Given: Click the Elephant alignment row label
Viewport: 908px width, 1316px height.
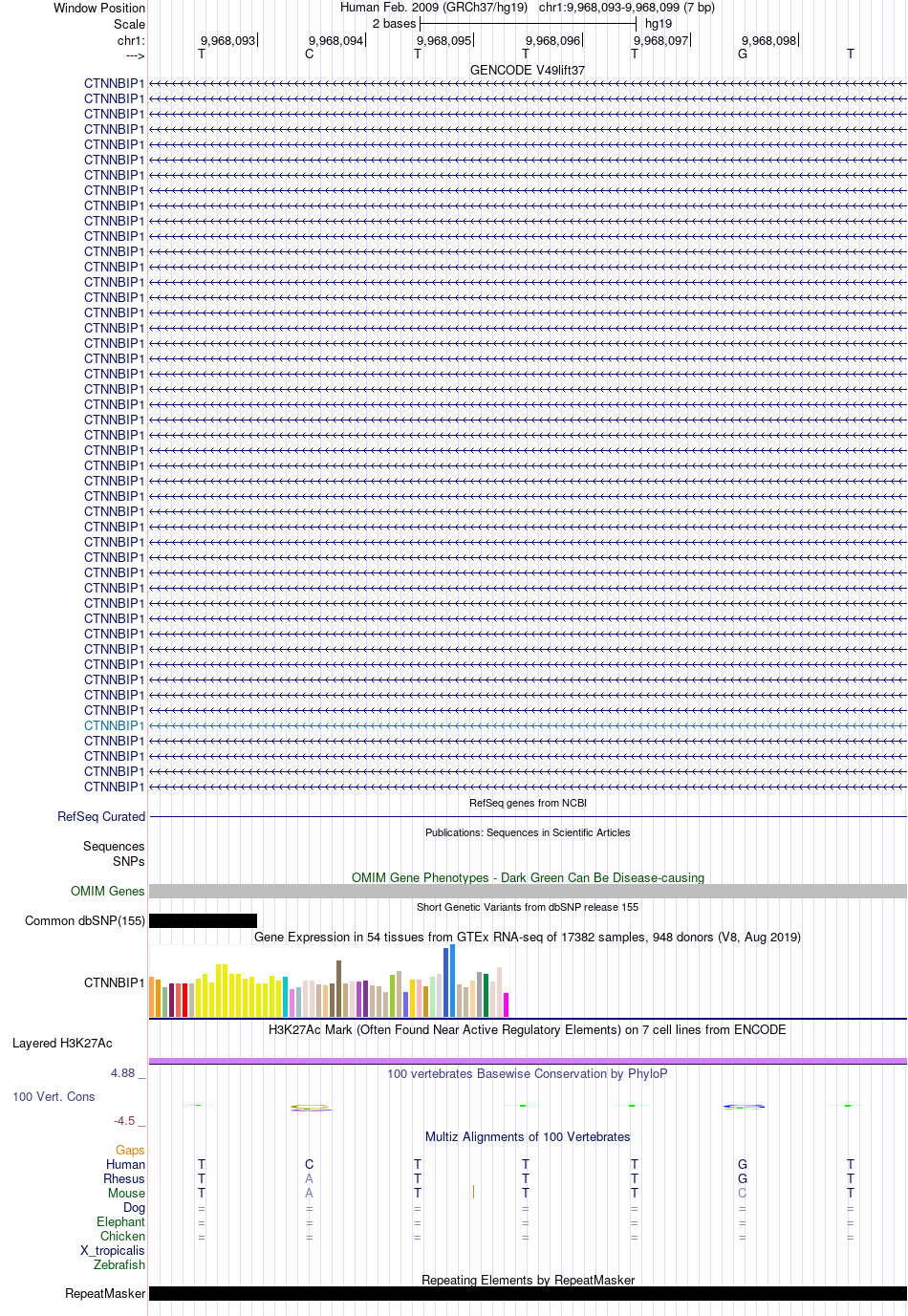Looking at the screenshot, I should point(121,1221).
